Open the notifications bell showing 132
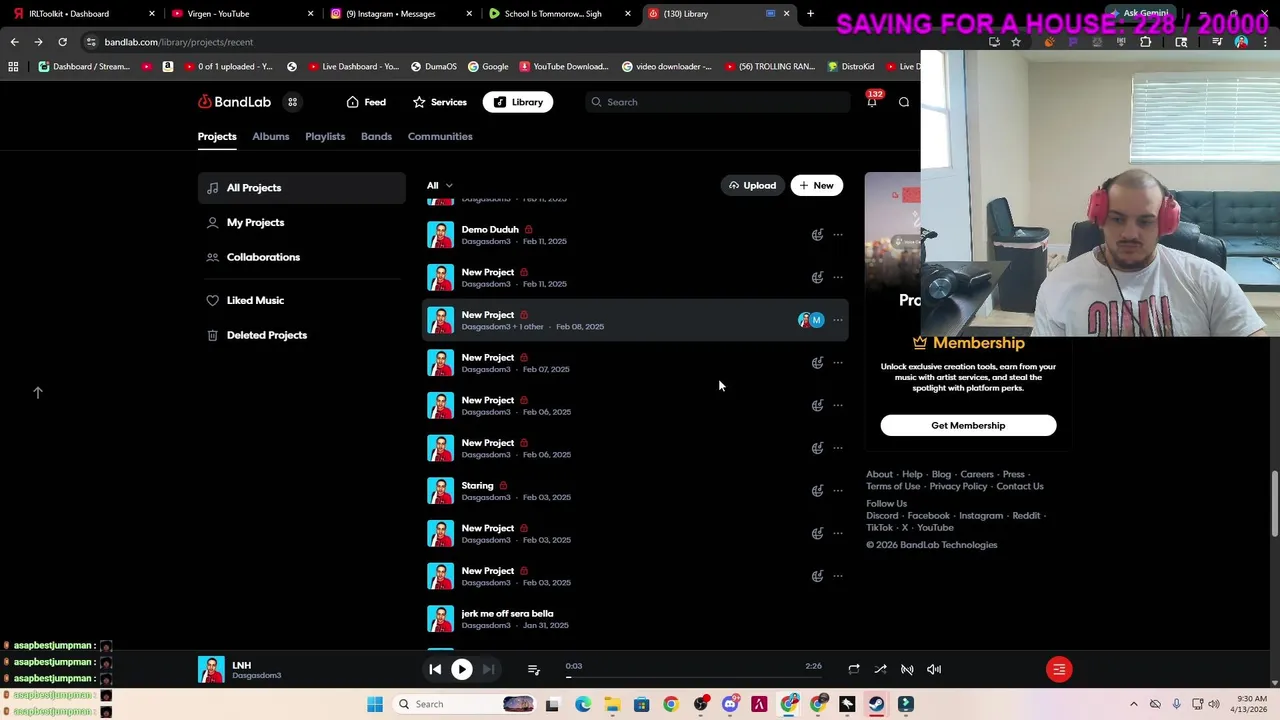The width and height of the screenshot is (1280, 720). tap(872, 101)
